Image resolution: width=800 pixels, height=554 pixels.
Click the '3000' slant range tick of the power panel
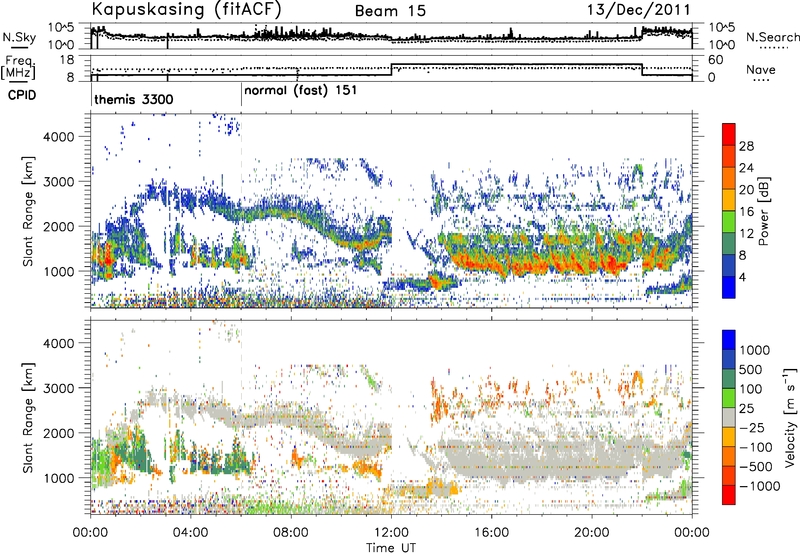[x=59, y=182]
